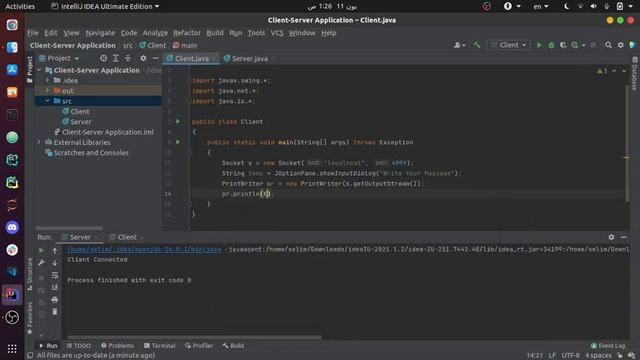
Task: Move up the stack trace with the up arrow
Action: 55,251
